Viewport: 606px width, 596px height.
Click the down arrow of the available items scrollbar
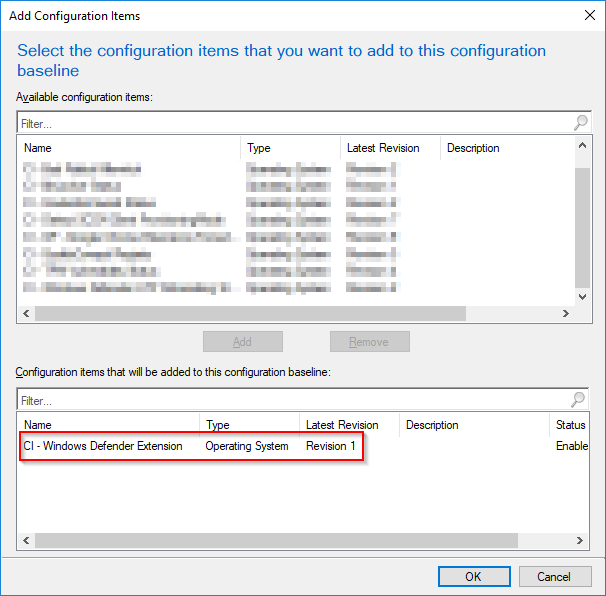[x=582, y=297]
